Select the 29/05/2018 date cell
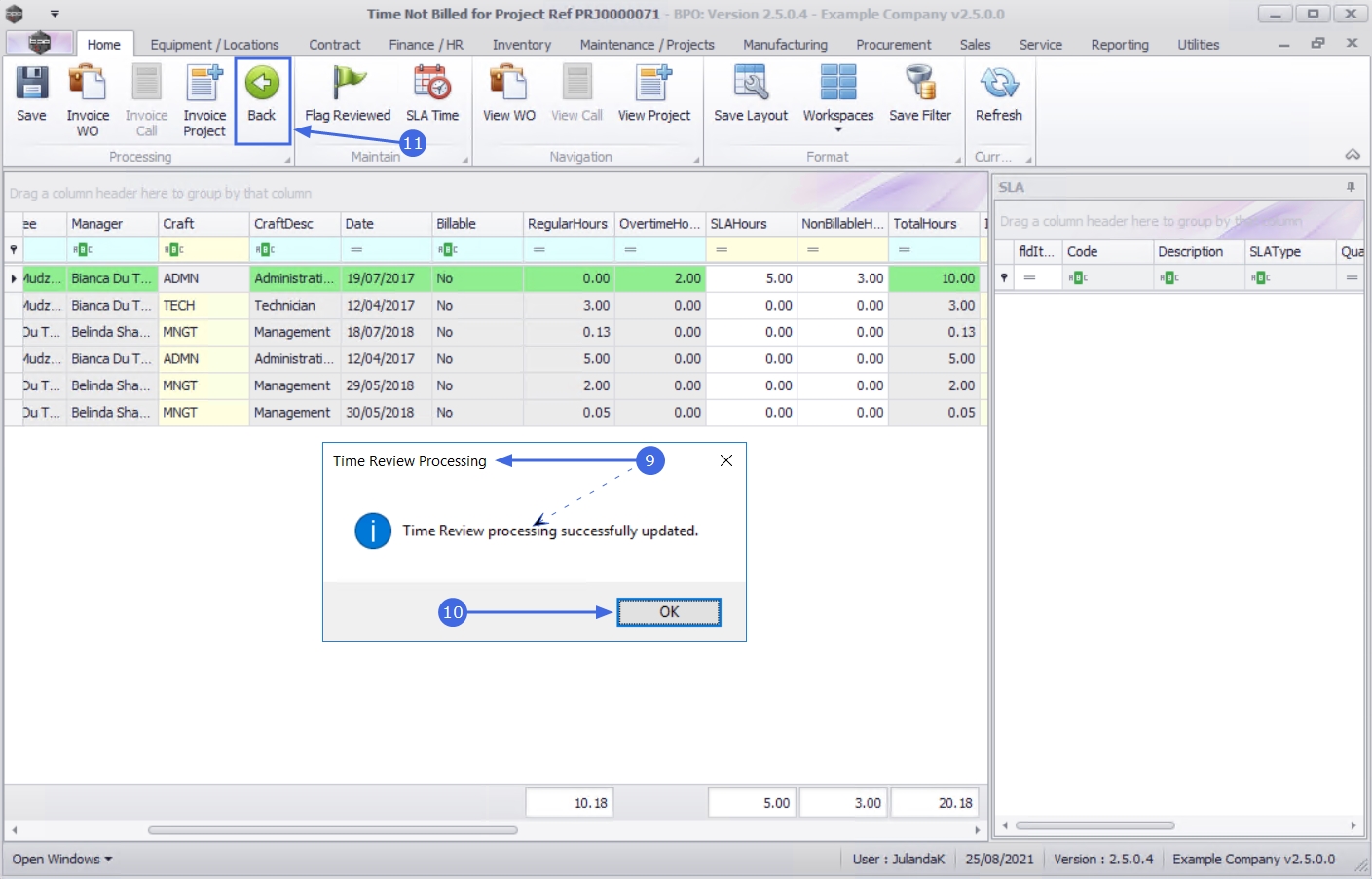Screen dimensions: 1372x879 (386, 385)
